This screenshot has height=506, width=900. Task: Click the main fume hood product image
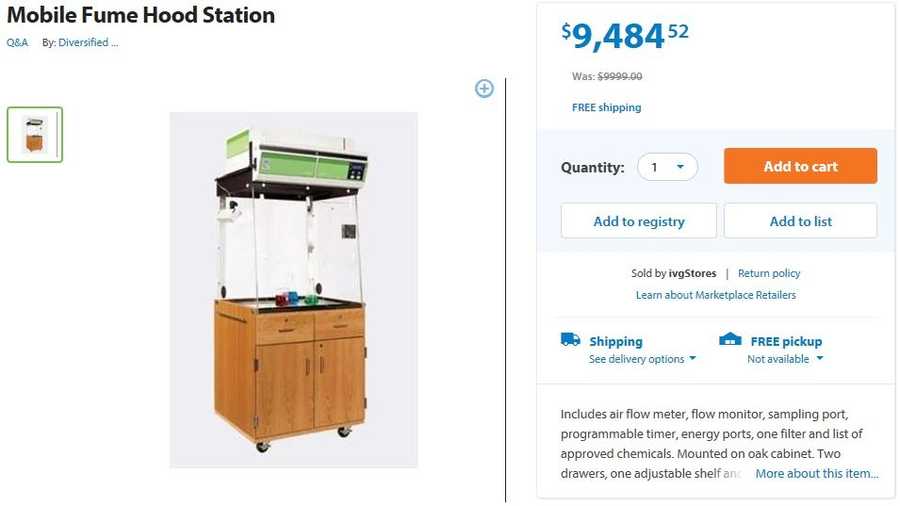(293, 290)
